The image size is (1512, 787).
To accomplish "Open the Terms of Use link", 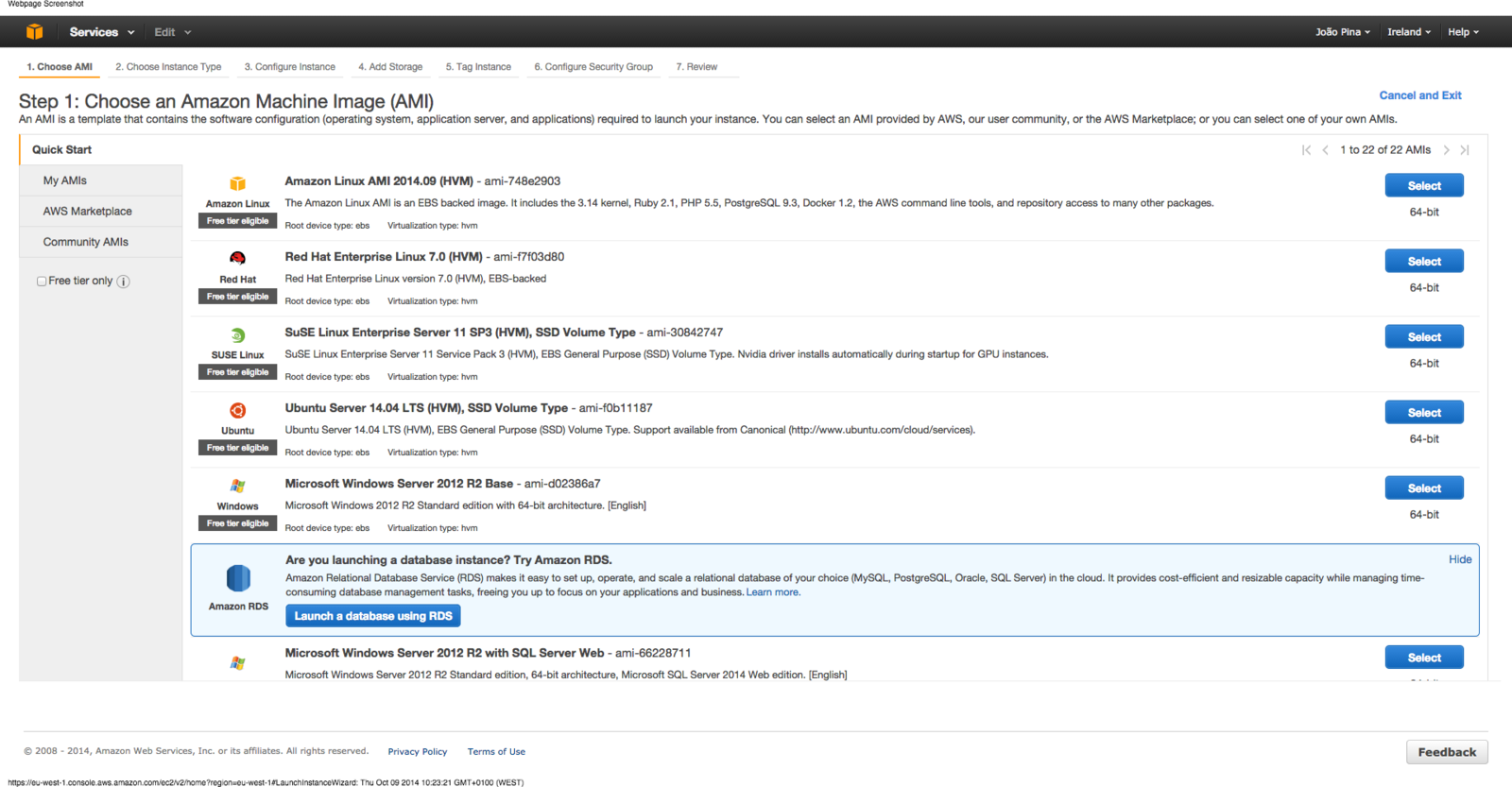I will click(496, 752).
